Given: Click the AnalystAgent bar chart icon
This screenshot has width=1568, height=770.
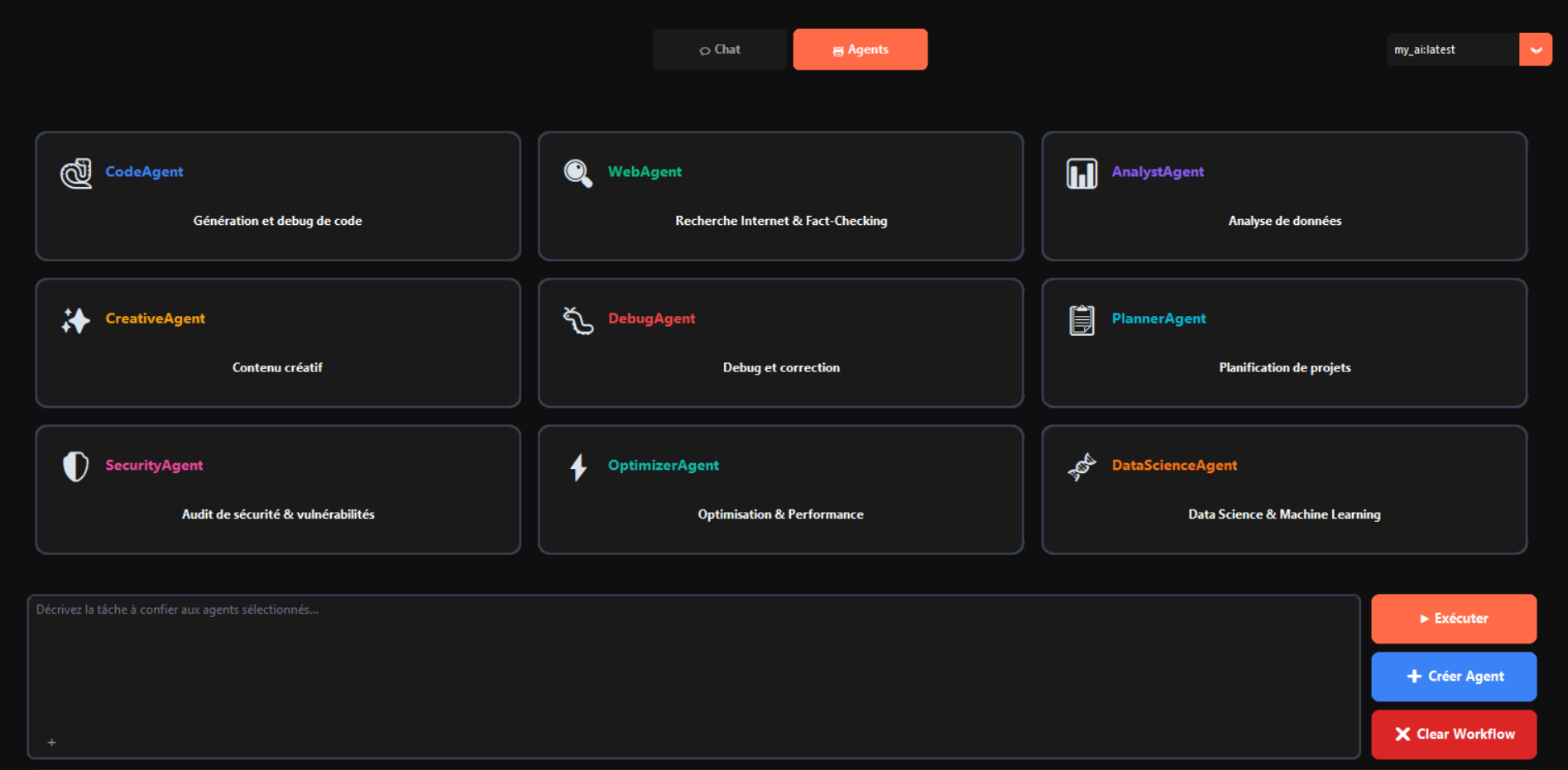Looking at the screenshot, I should pos(1081,174).
